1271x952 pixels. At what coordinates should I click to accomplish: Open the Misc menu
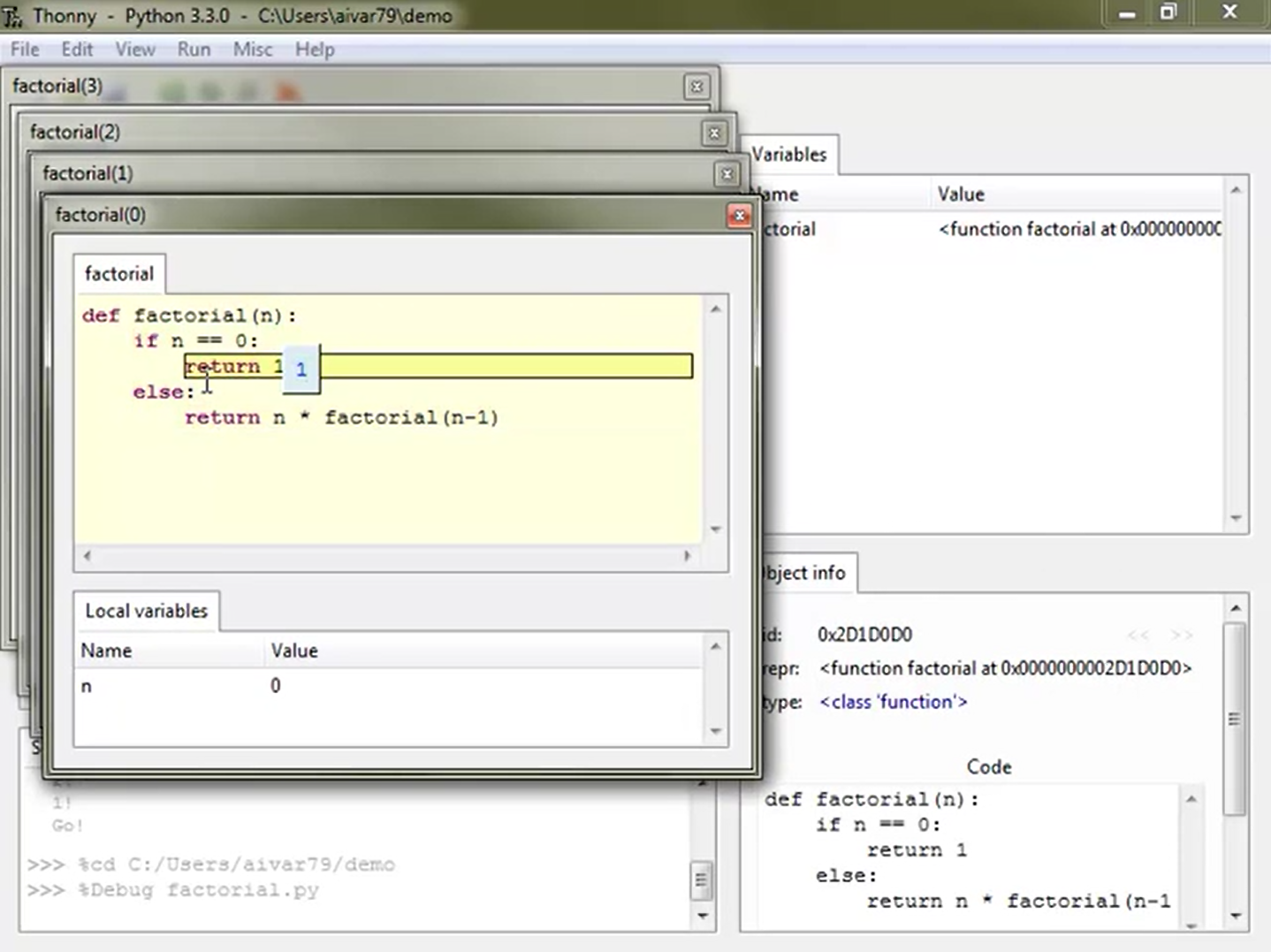[x=253, y=50]
